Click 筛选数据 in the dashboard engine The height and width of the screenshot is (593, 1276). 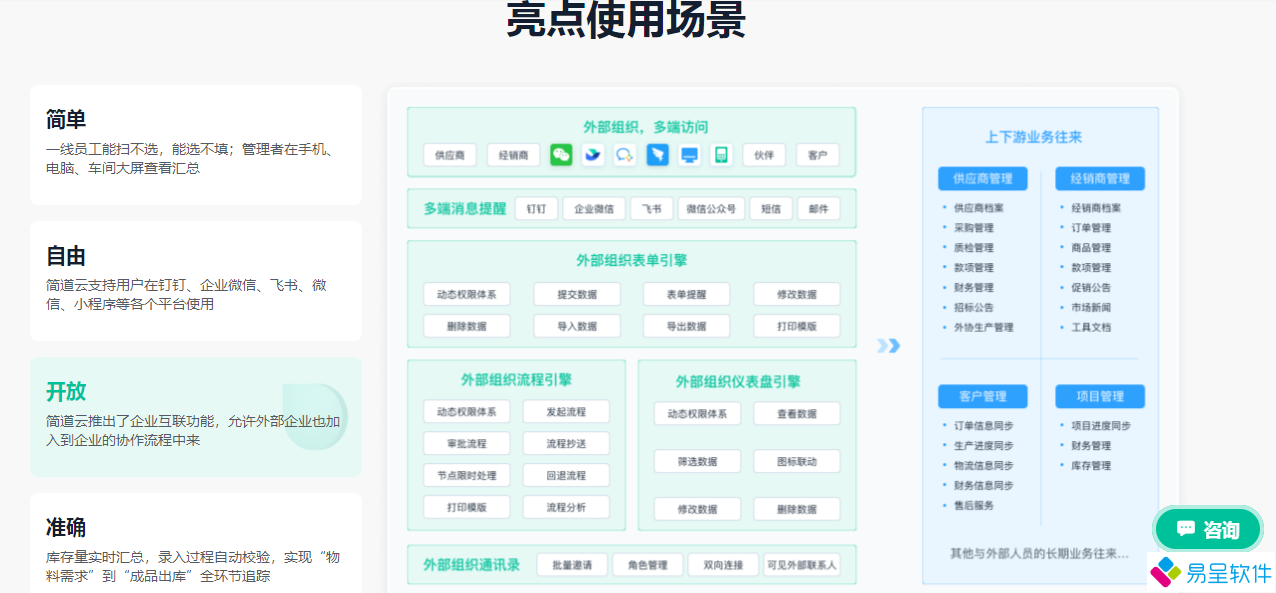point(698,461)
